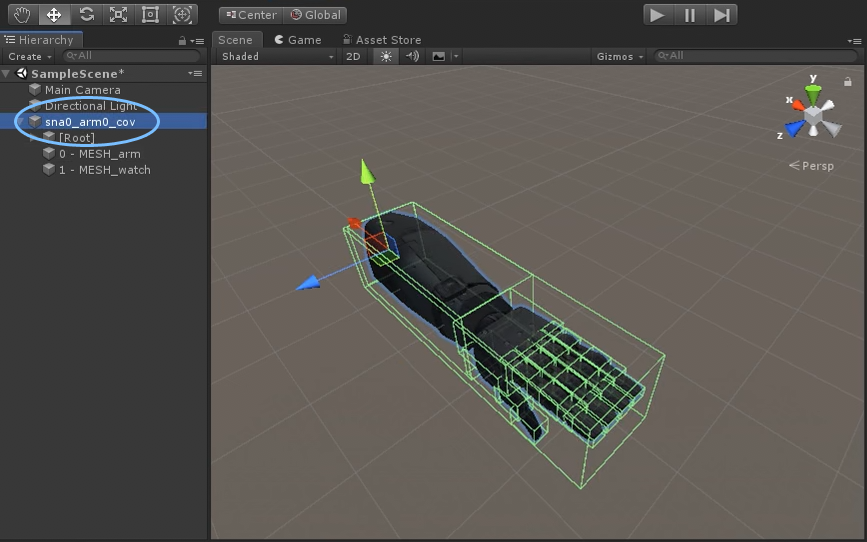Switch to the Hierarchy tab
The width and height of the screenshot is (867, 542).
tap(41, 40)
